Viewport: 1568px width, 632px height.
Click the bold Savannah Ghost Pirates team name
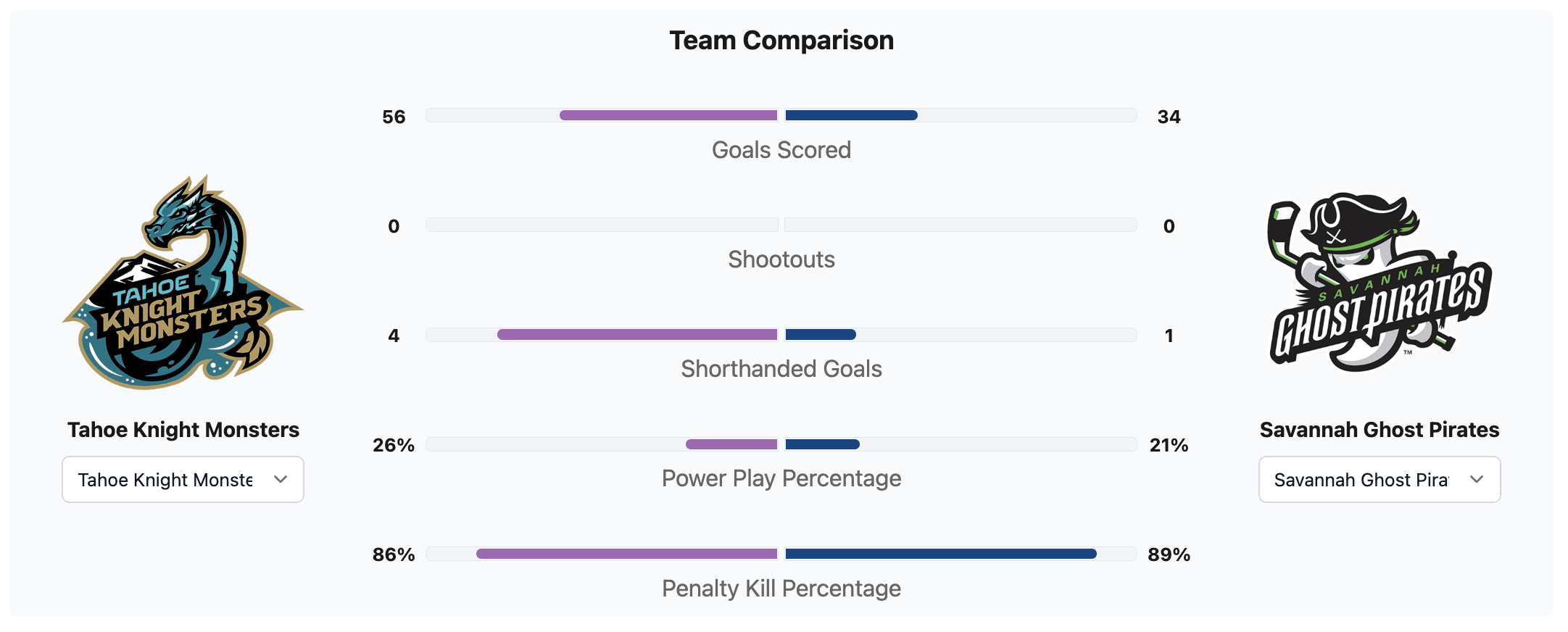point(1379,430)
